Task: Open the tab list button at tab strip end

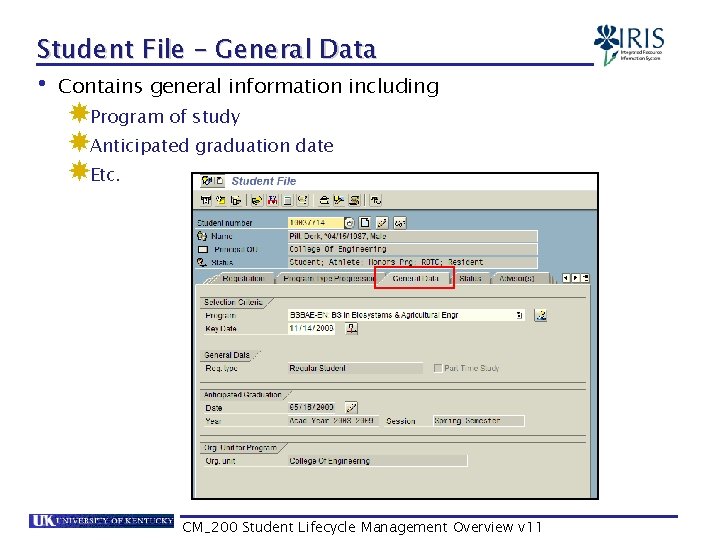Action: (585, 278)
